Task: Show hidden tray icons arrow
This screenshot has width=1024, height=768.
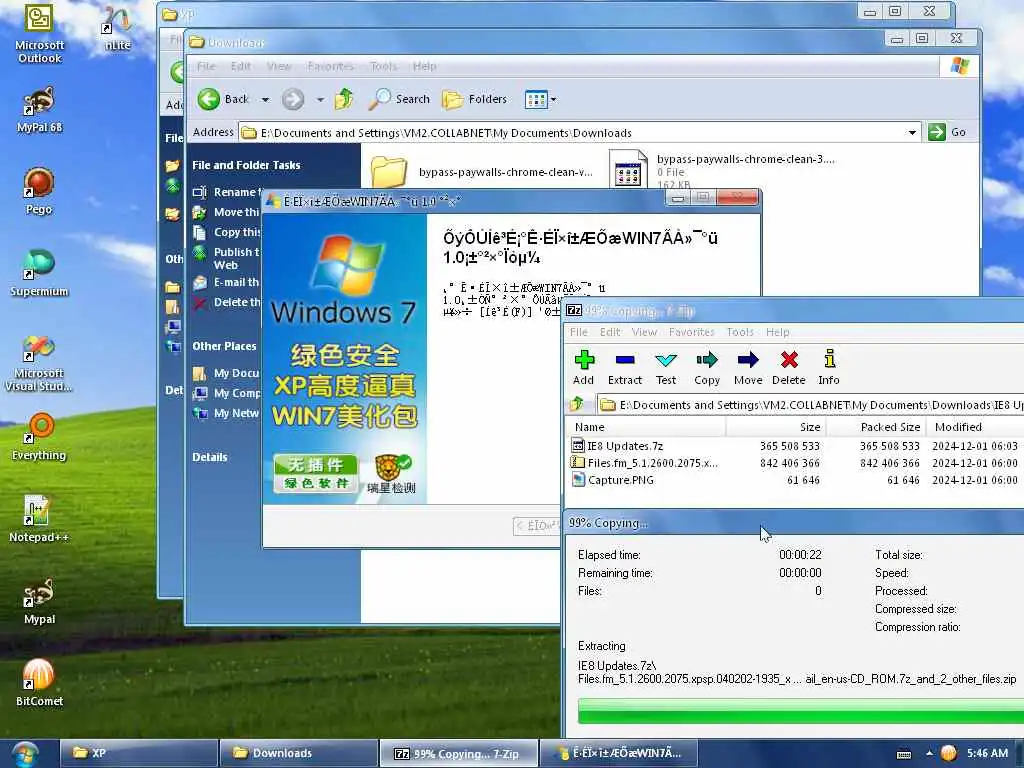Action: pyautogui.click(x=929, y=754)
